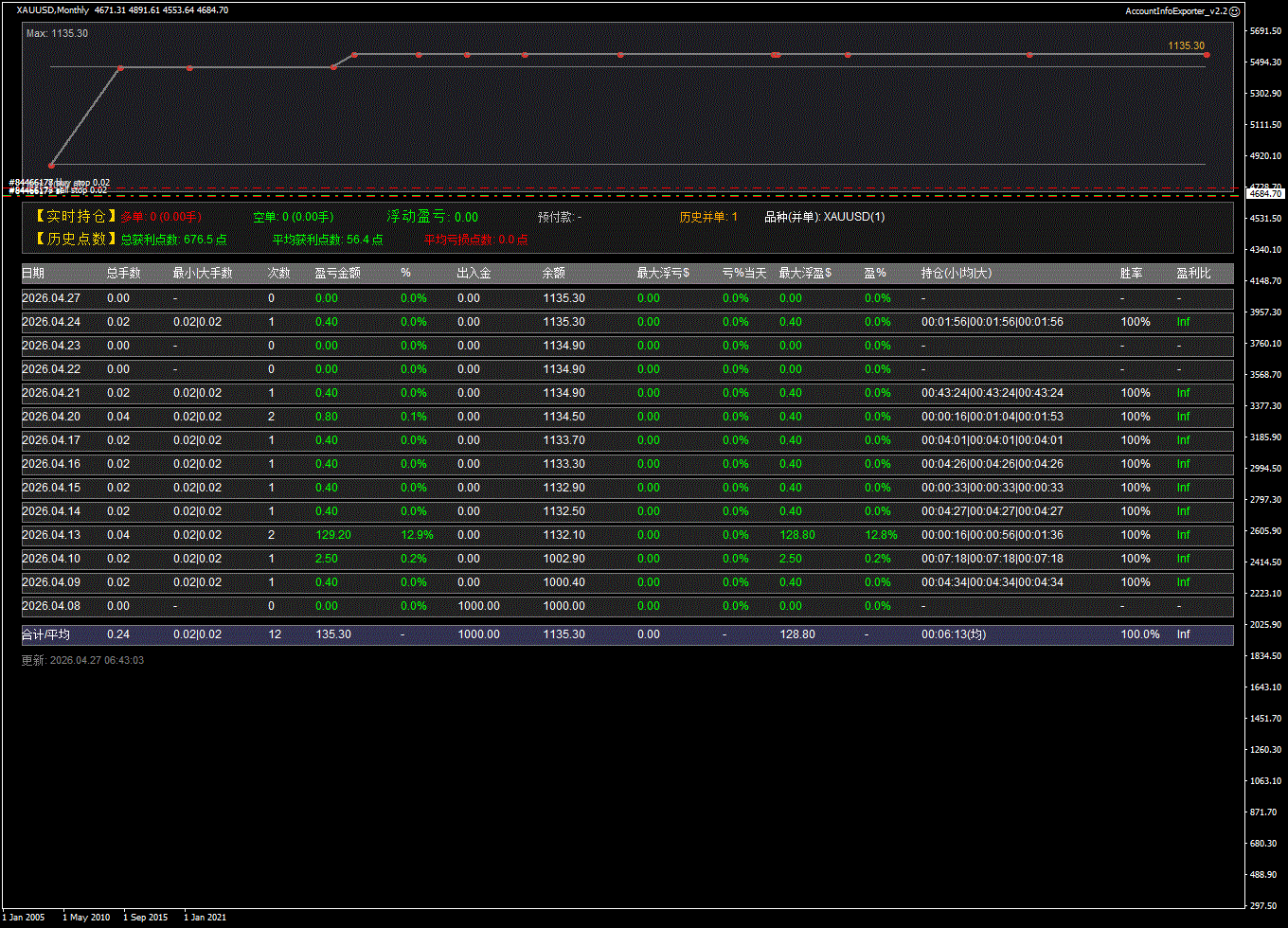This screenshot has height=928, width=1288.
Task: Click the red dashed buy stop line
Action: (663, 188)
